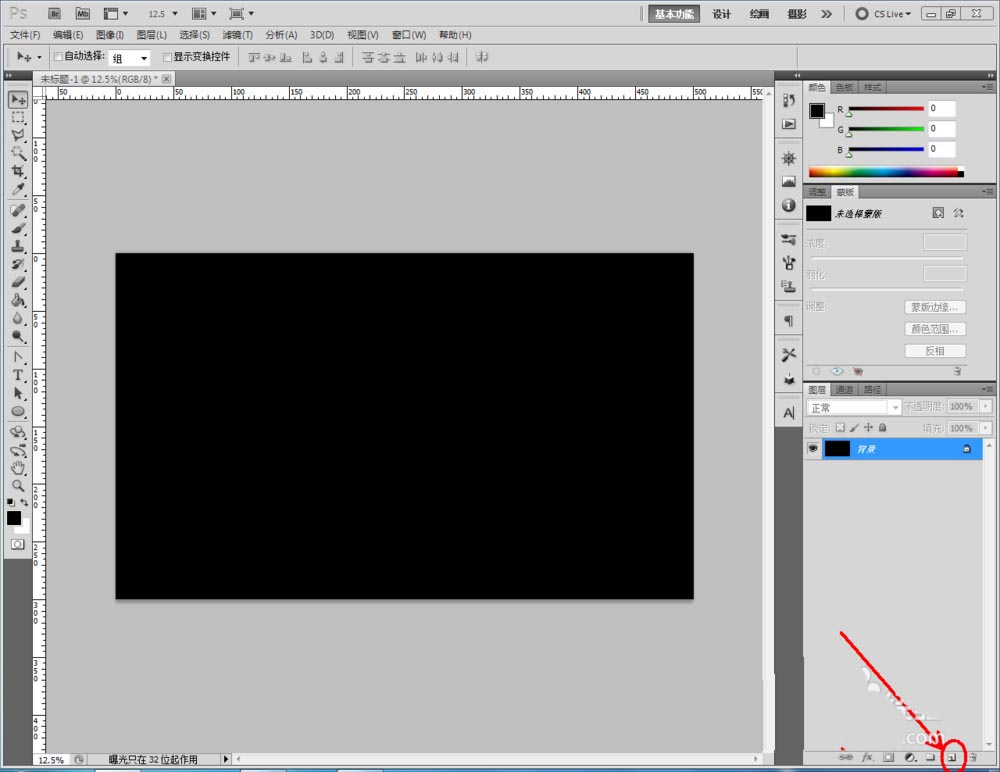The height and width of the screenshot is (772, 1000).
Task: Open the Paragraph panel icon
Action: click(x=789, y=320)
